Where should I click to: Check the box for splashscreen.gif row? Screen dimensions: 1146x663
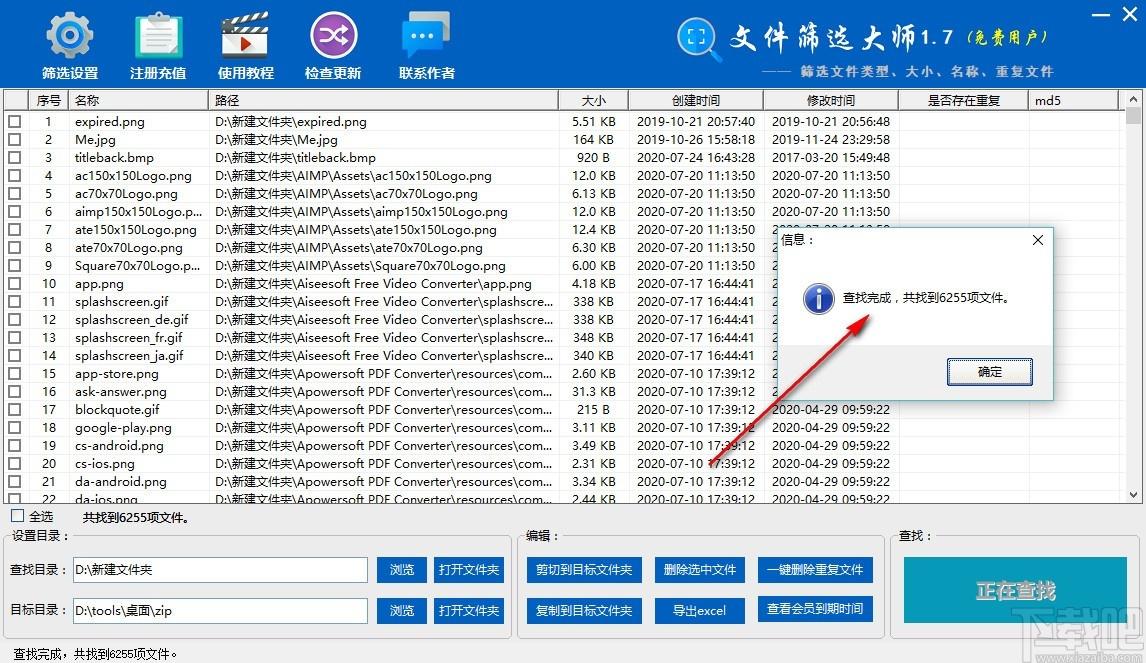(x=15, y=301)
